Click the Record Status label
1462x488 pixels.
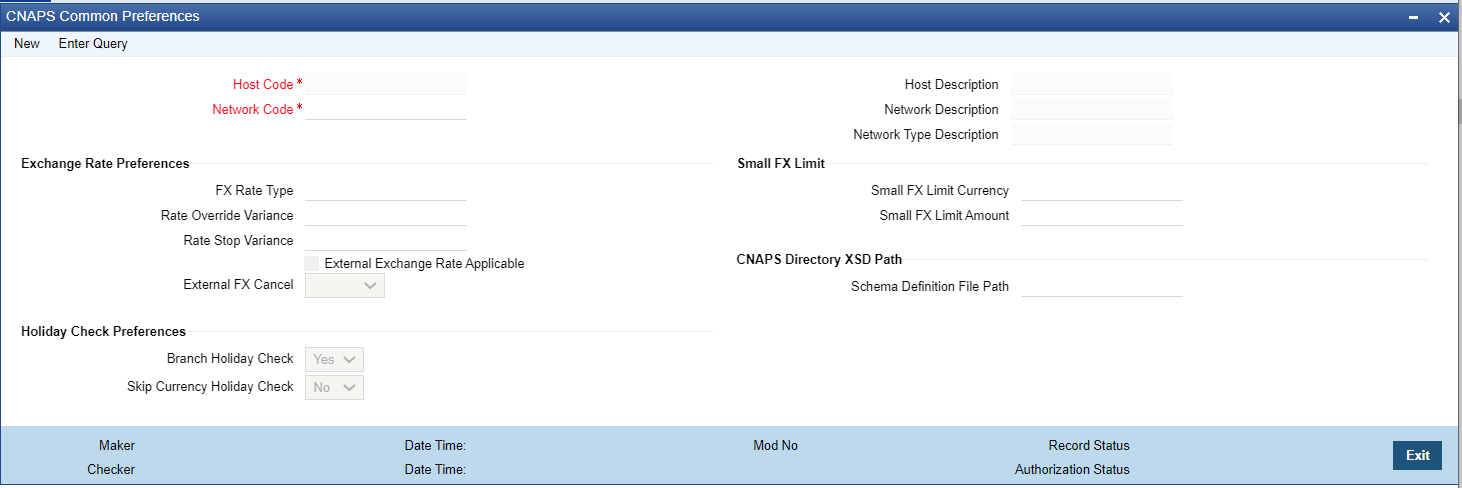point(1089,445)
